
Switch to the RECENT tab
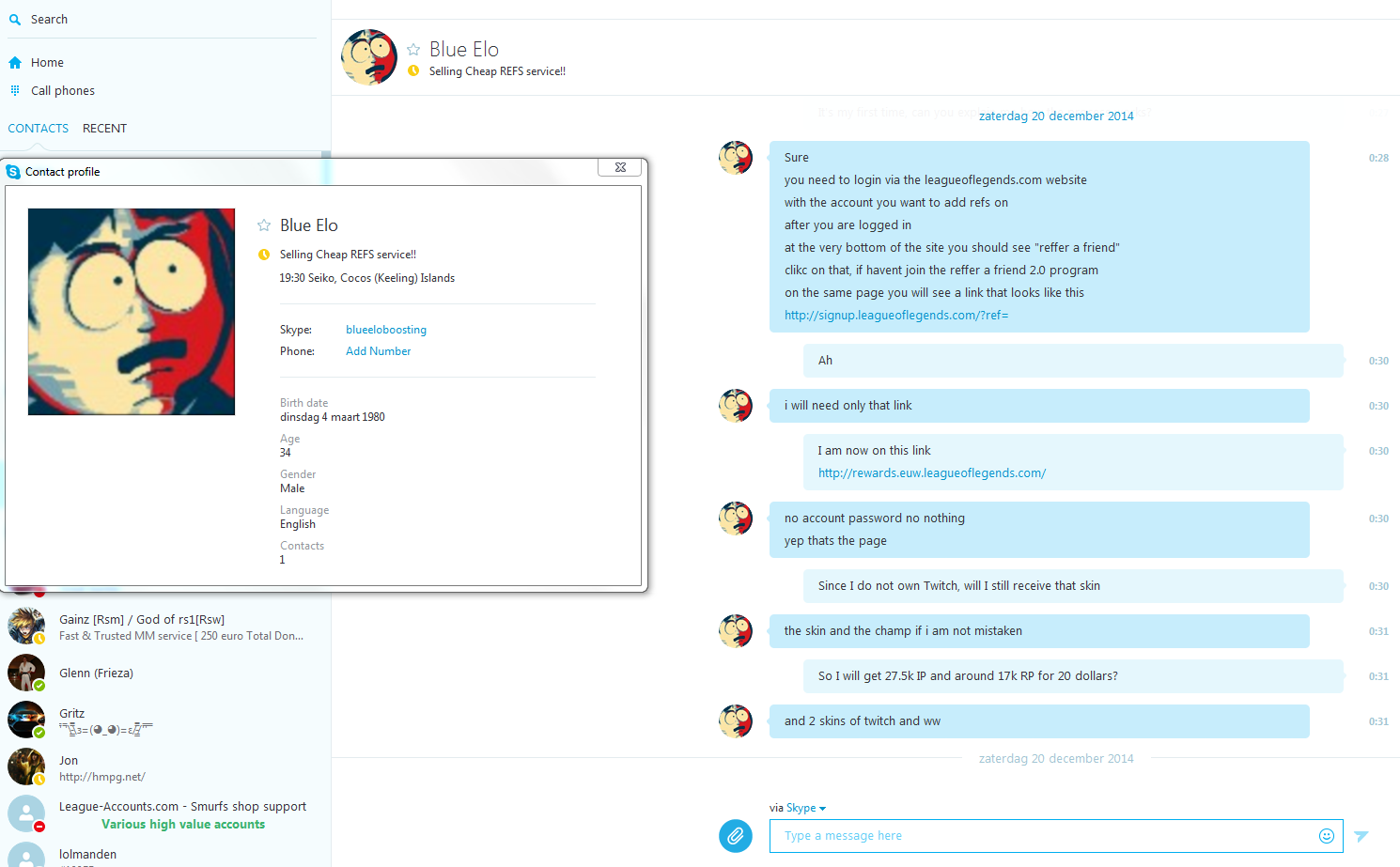pyautogui.click(x=104, y=129)
